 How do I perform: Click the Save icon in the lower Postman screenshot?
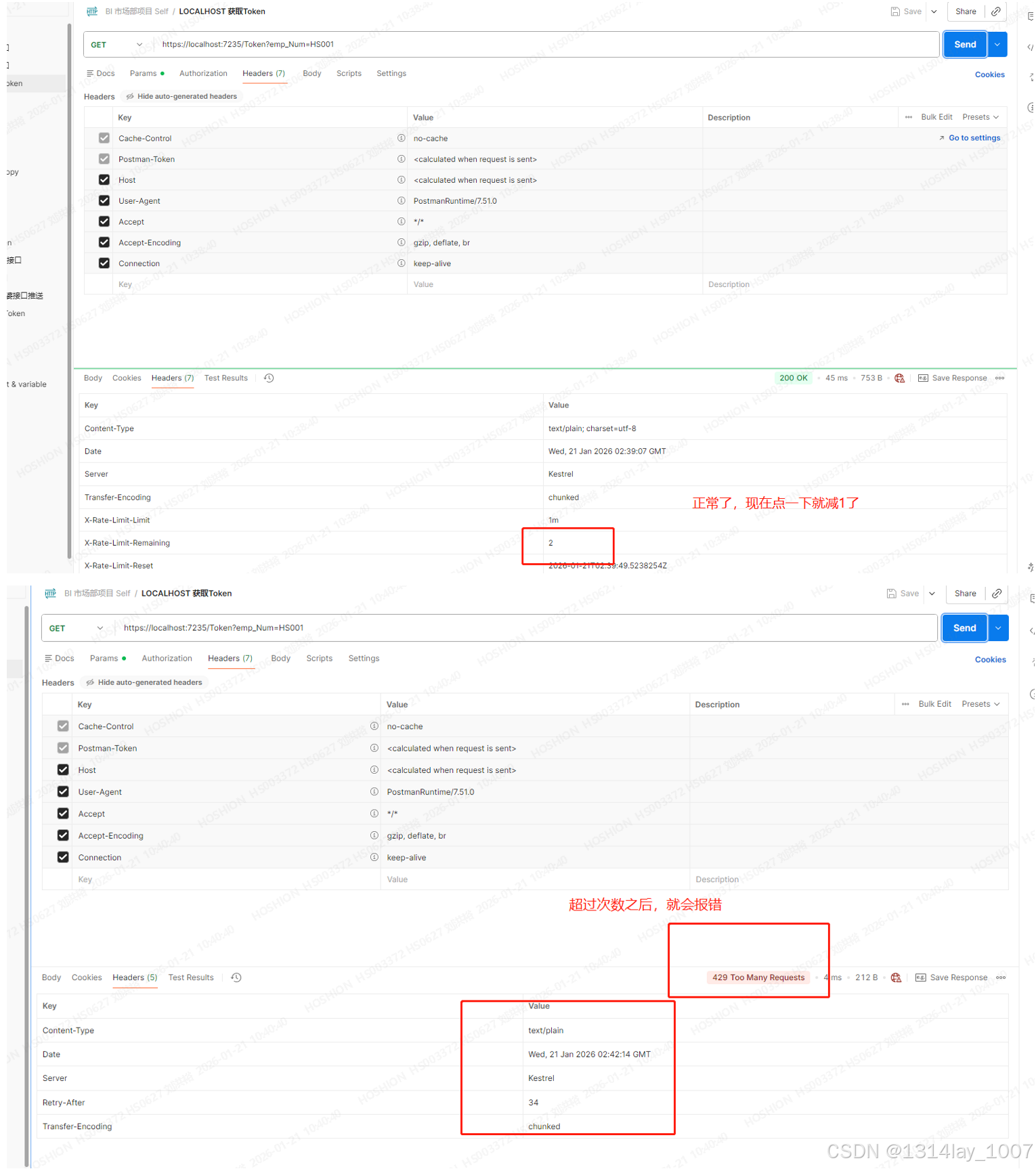click(892, 594)
